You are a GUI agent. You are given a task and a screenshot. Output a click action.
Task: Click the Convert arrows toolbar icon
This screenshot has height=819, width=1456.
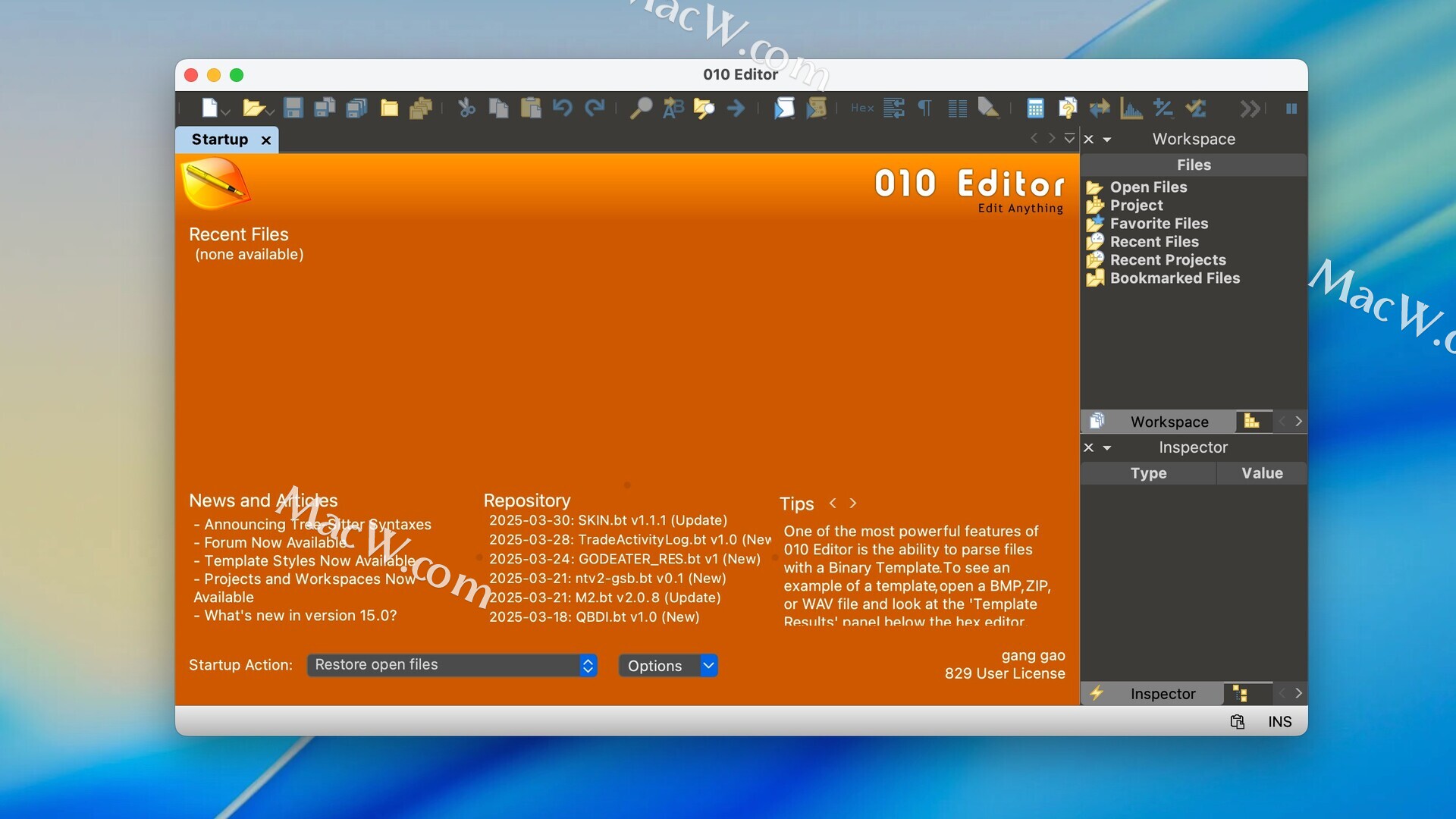(1100, 108)
